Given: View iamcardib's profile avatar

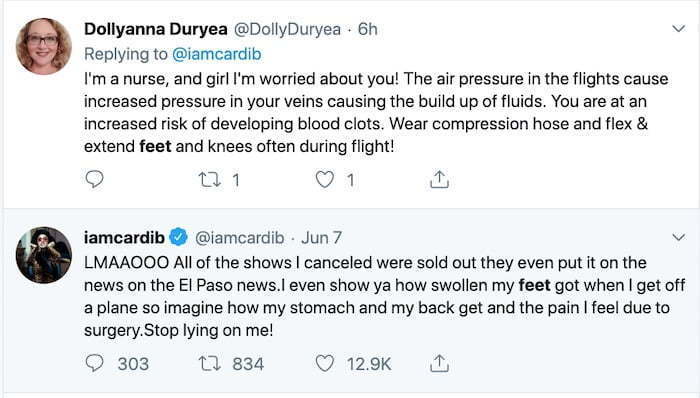Looking at the screenshot, I should [43, 255].
